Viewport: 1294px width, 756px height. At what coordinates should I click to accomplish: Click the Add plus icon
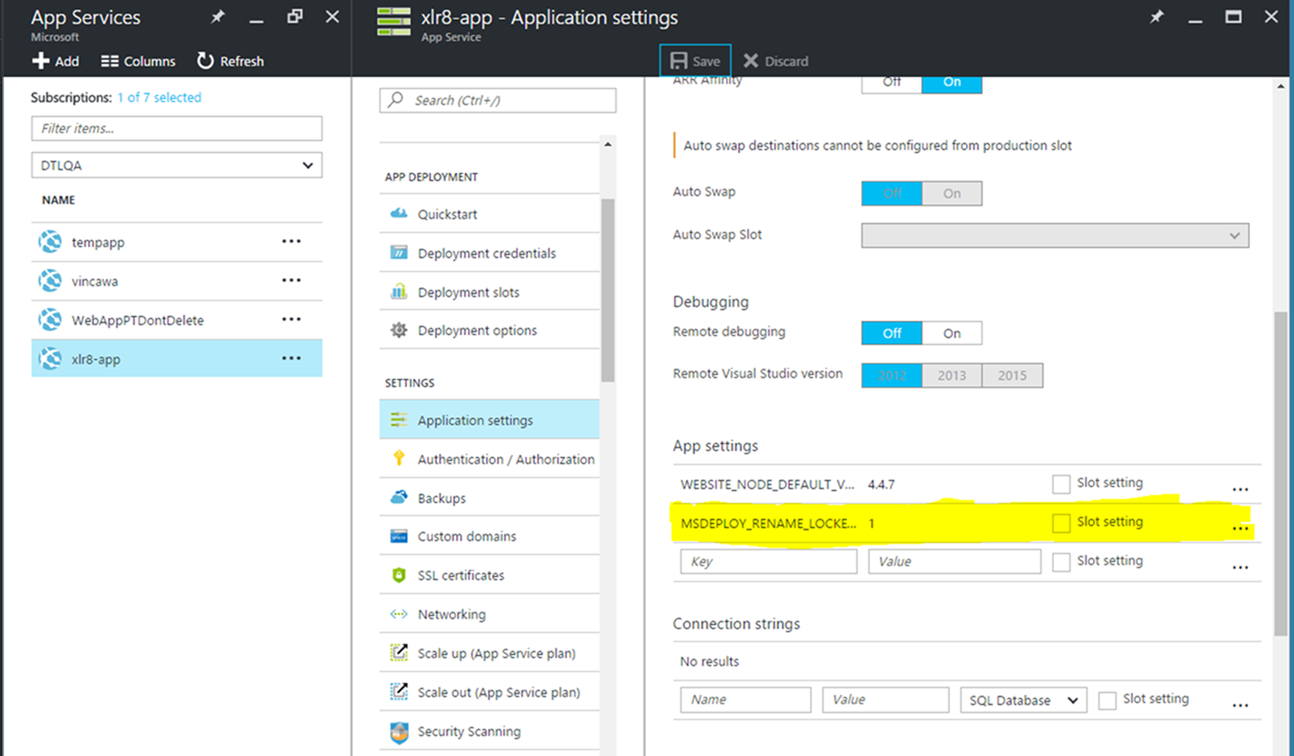coord(41,61)
